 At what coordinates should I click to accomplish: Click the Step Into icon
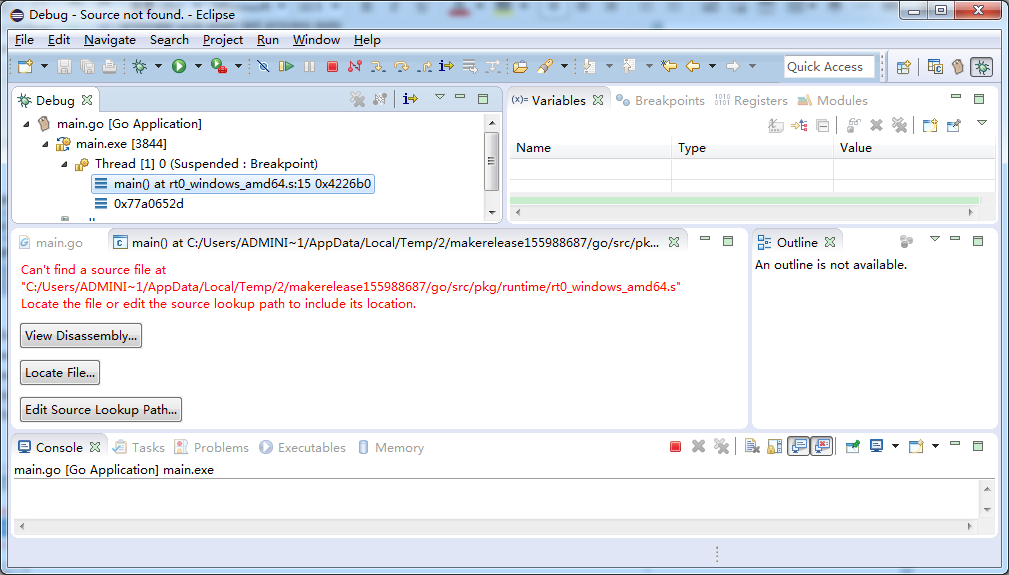[378, 66]
